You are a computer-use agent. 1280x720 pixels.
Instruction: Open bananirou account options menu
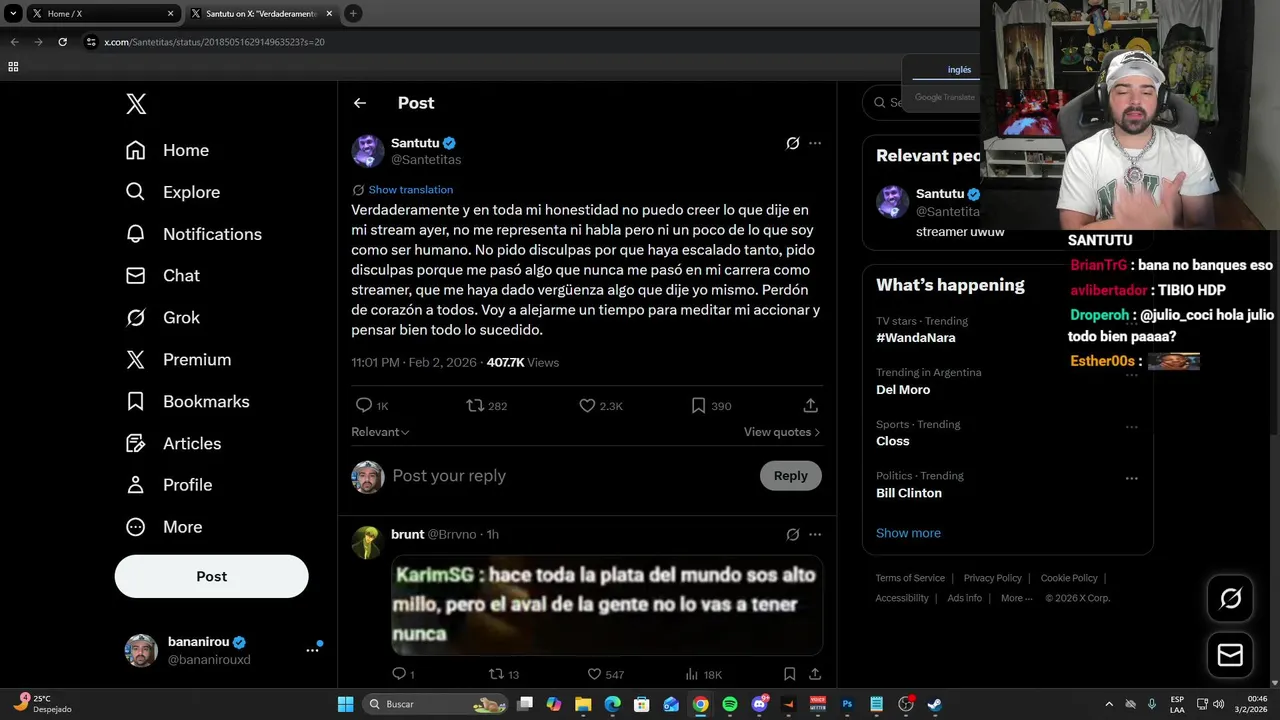point(312,650)
